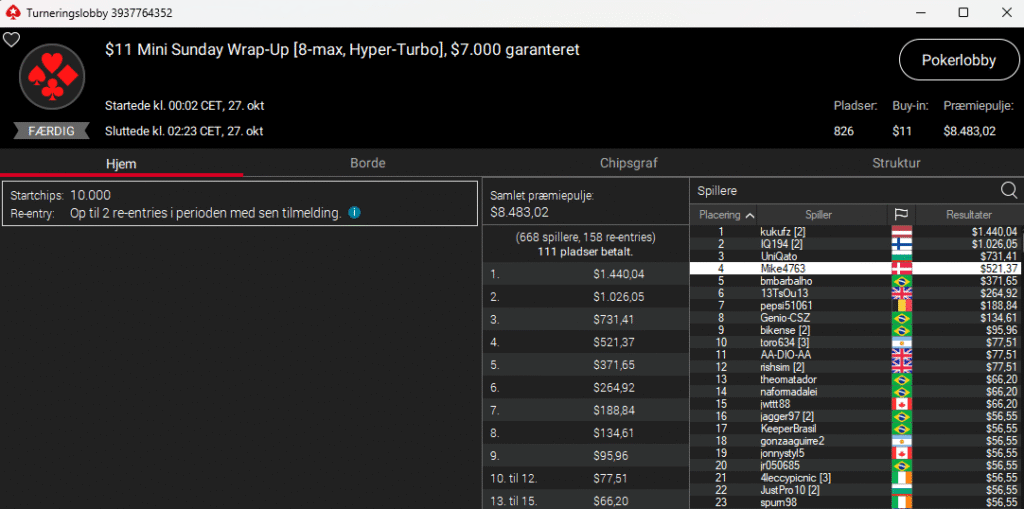Click the search magnifier in Spillere panel

point(1008,190)
